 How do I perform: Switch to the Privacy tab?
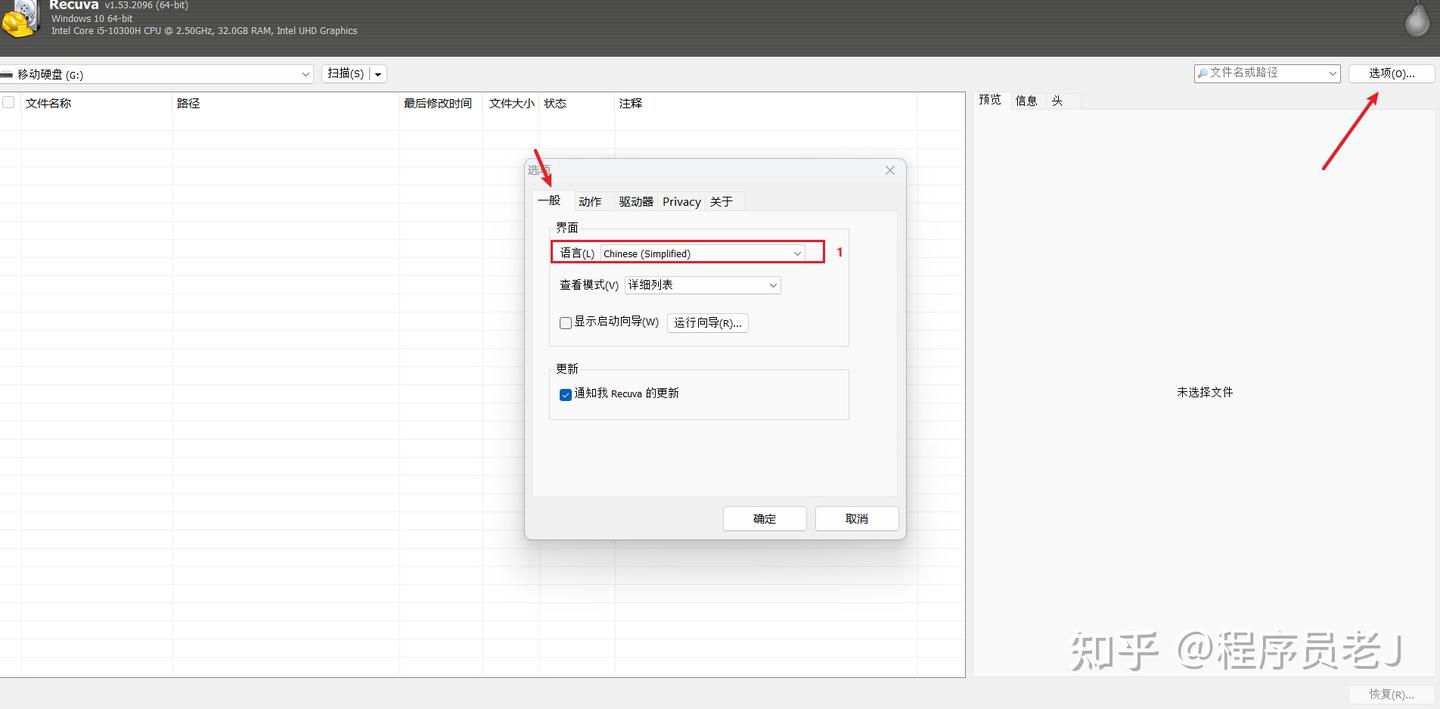pyautogui.click(x=681, y=201)
